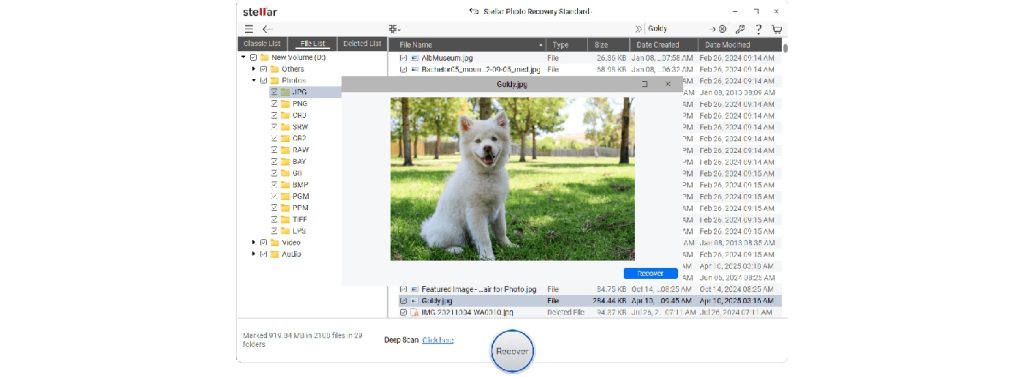Viewport: 1024px width, 377px height.
Task: Toggle the Others folder checkbox
Action: 264,69
